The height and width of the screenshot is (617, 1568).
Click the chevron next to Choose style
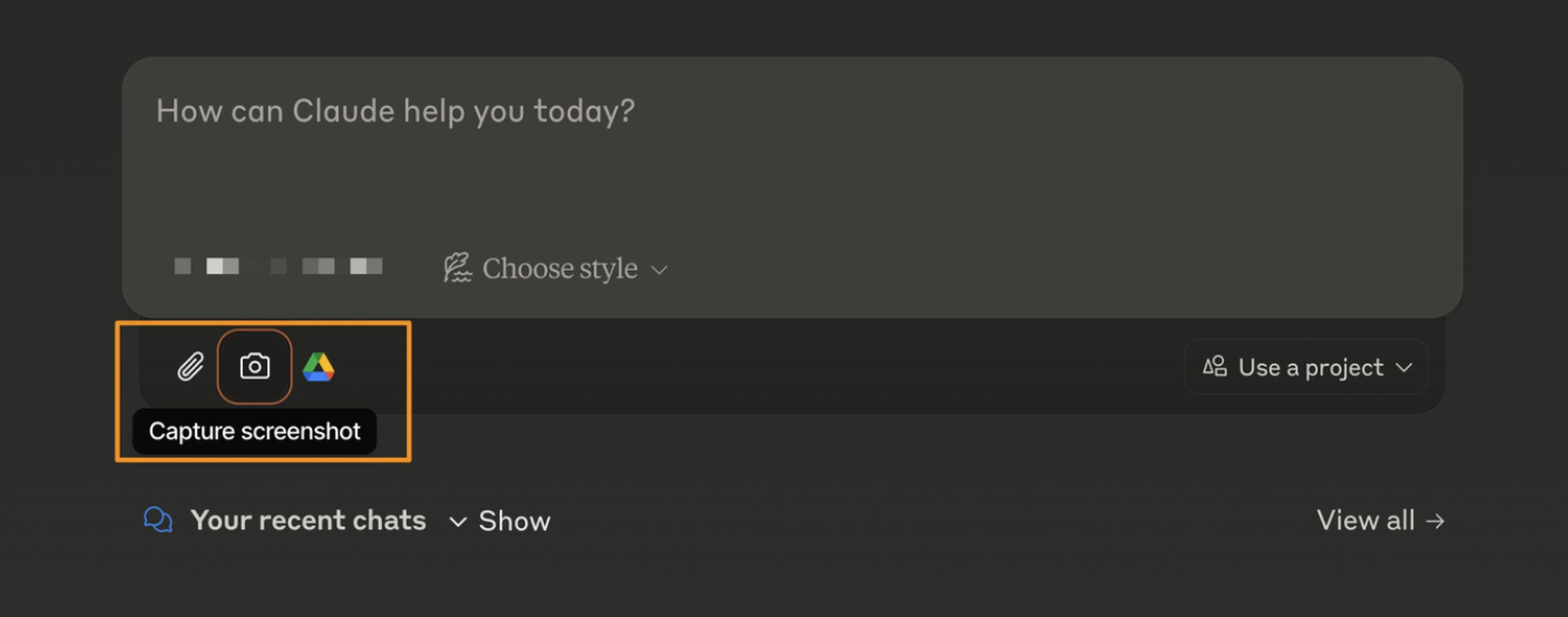(x=659, y=270)
